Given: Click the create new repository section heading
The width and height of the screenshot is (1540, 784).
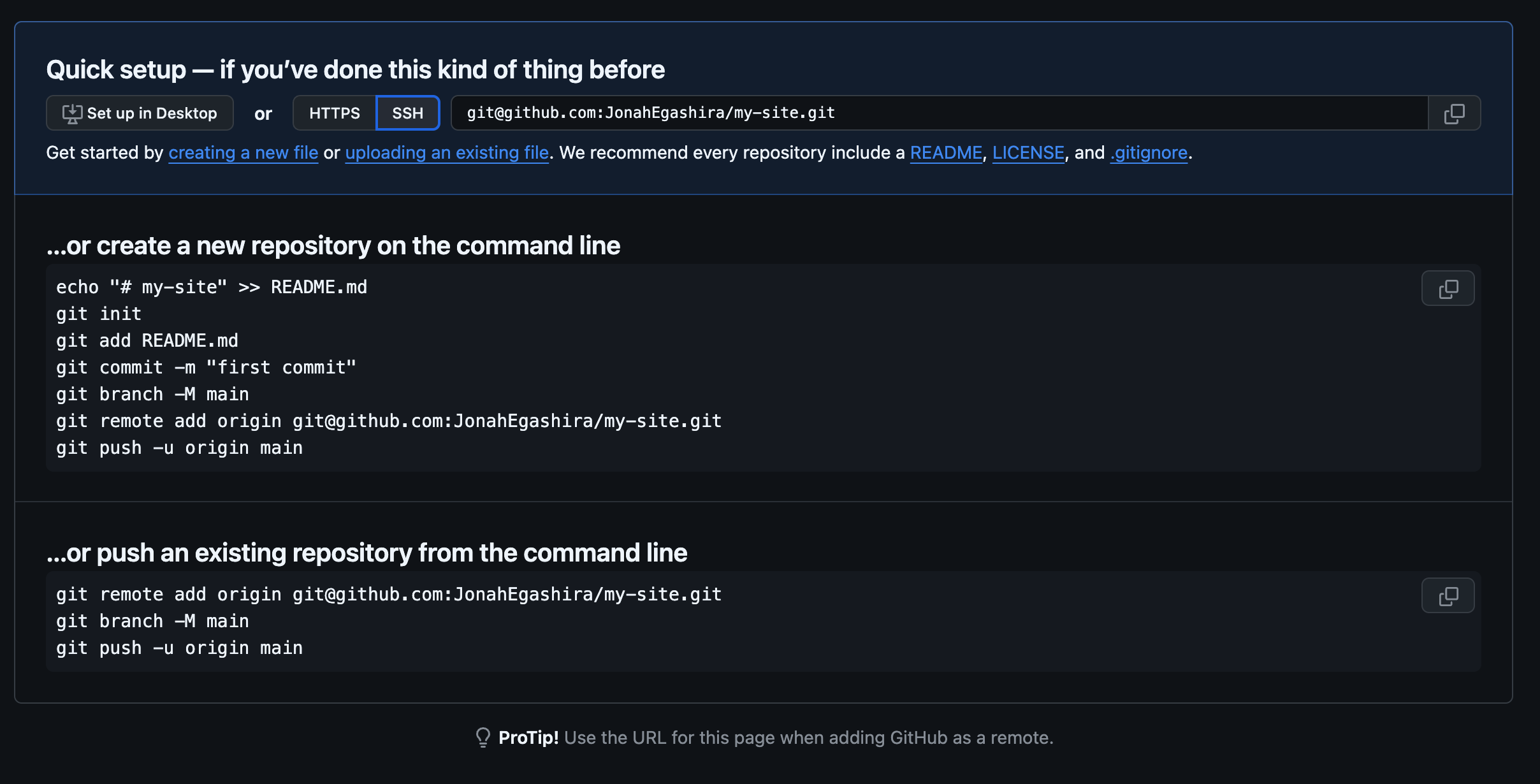Looking at the screenshot, I should (x=334, y=245).
